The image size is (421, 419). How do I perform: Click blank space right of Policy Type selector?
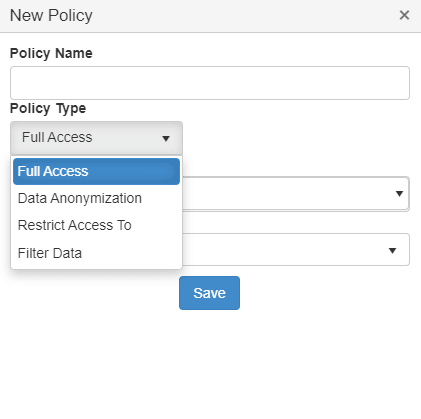(297, 138)
